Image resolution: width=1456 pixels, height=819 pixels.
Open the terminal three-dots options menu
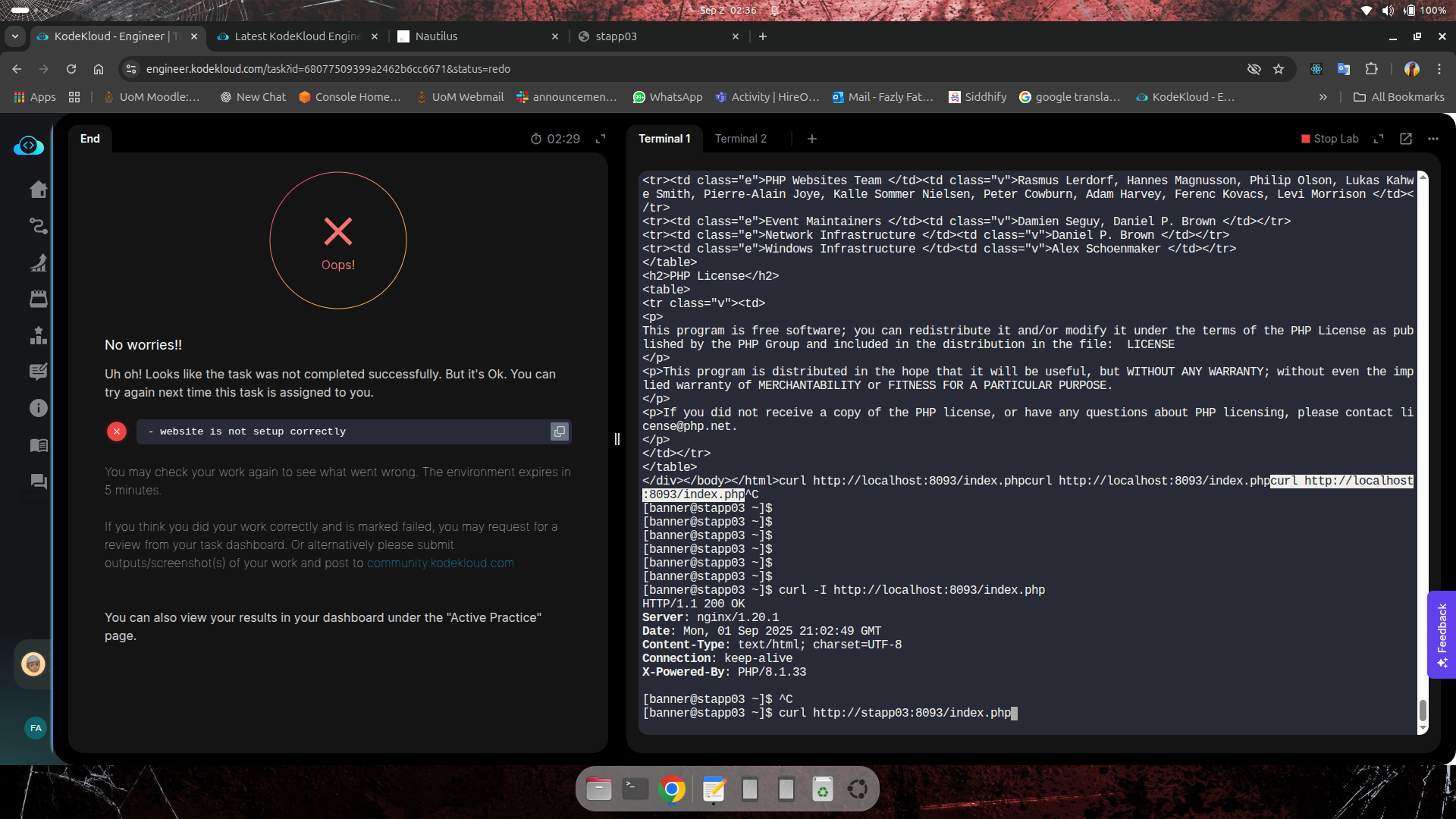(1432, 139)
